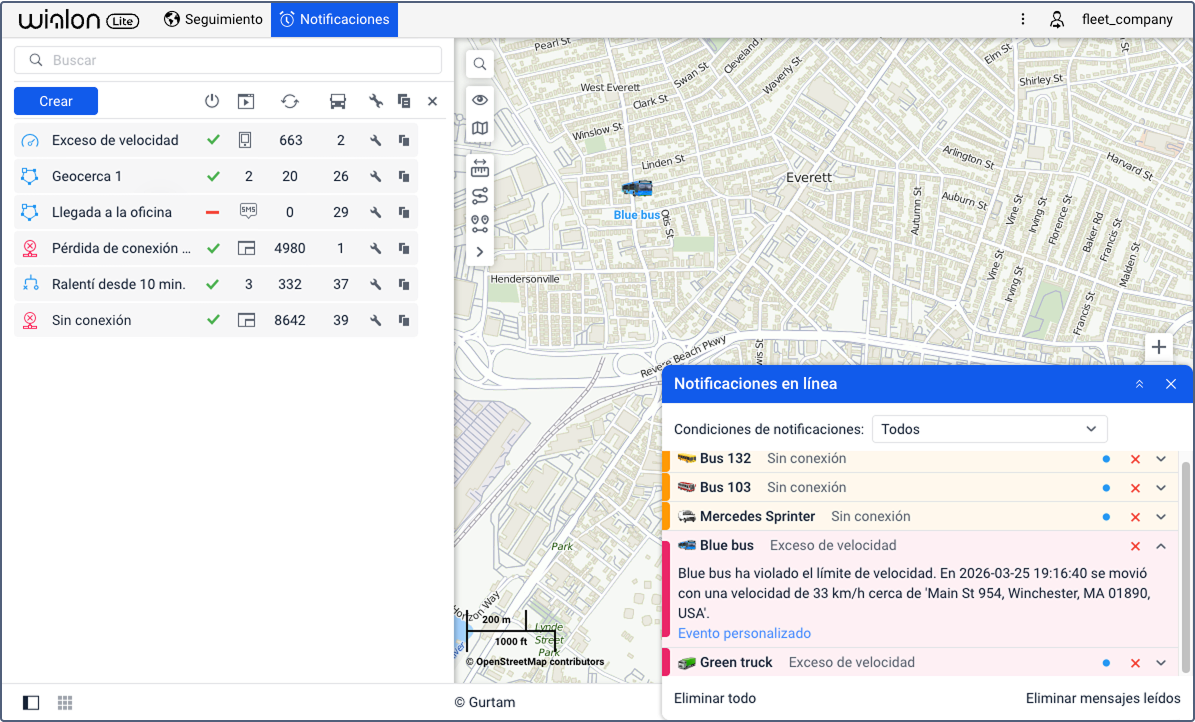Screen dimensions: 1195x722
Task: Switch to the Seguimiento tab
Action: [213, 19]
